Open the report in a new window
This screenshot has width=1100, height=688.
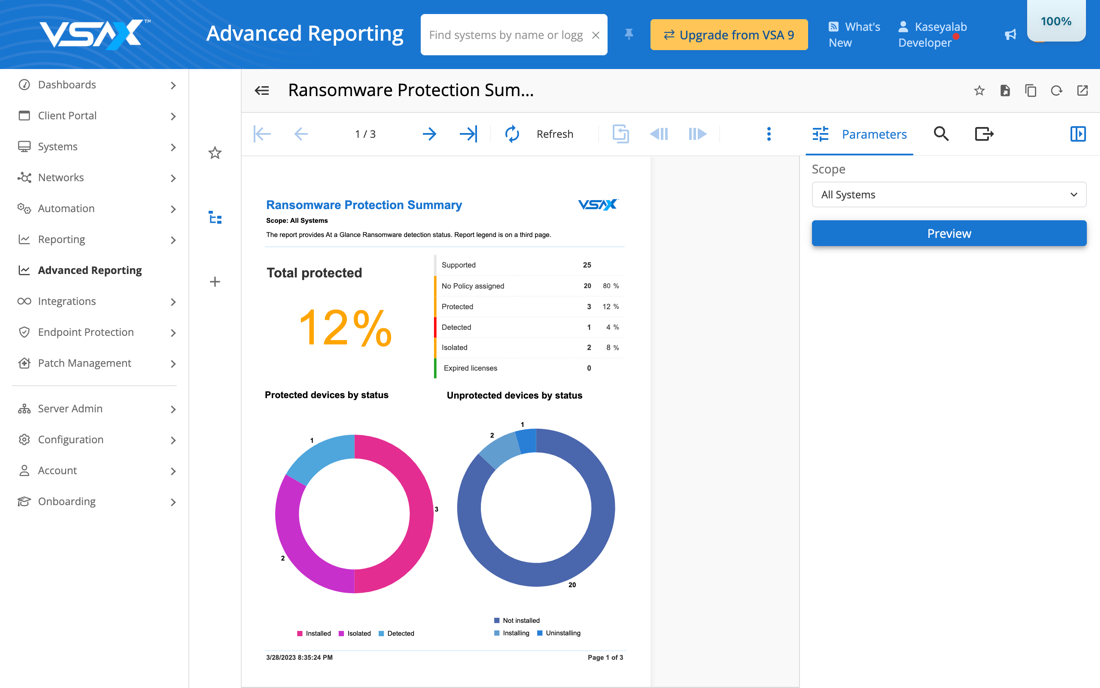pyautogui.click(x=1082, y=90)
